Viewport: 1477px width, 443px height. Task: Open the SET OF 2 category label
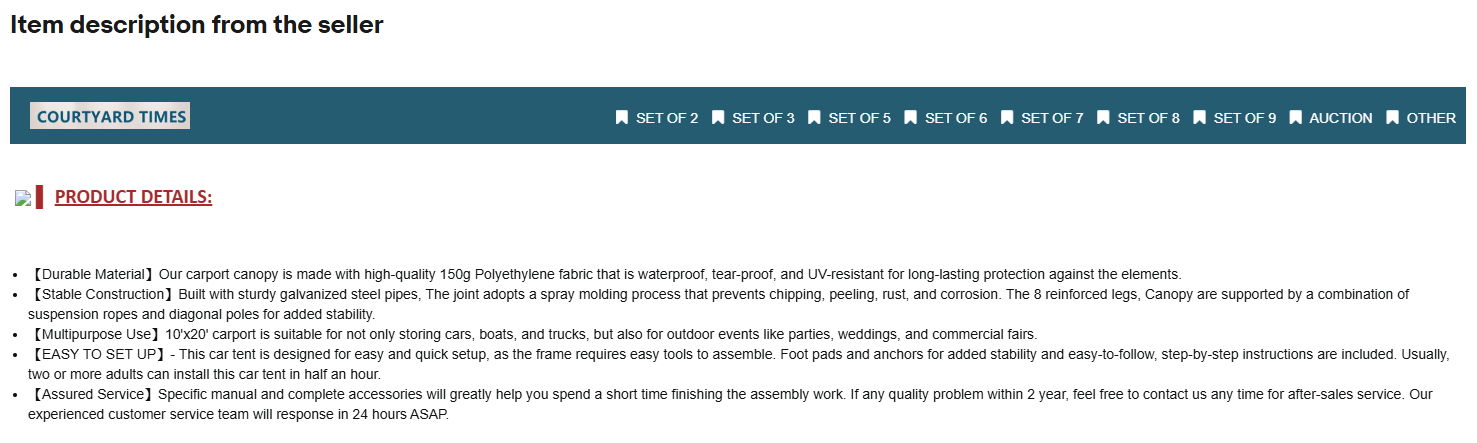tap(667, 118)
